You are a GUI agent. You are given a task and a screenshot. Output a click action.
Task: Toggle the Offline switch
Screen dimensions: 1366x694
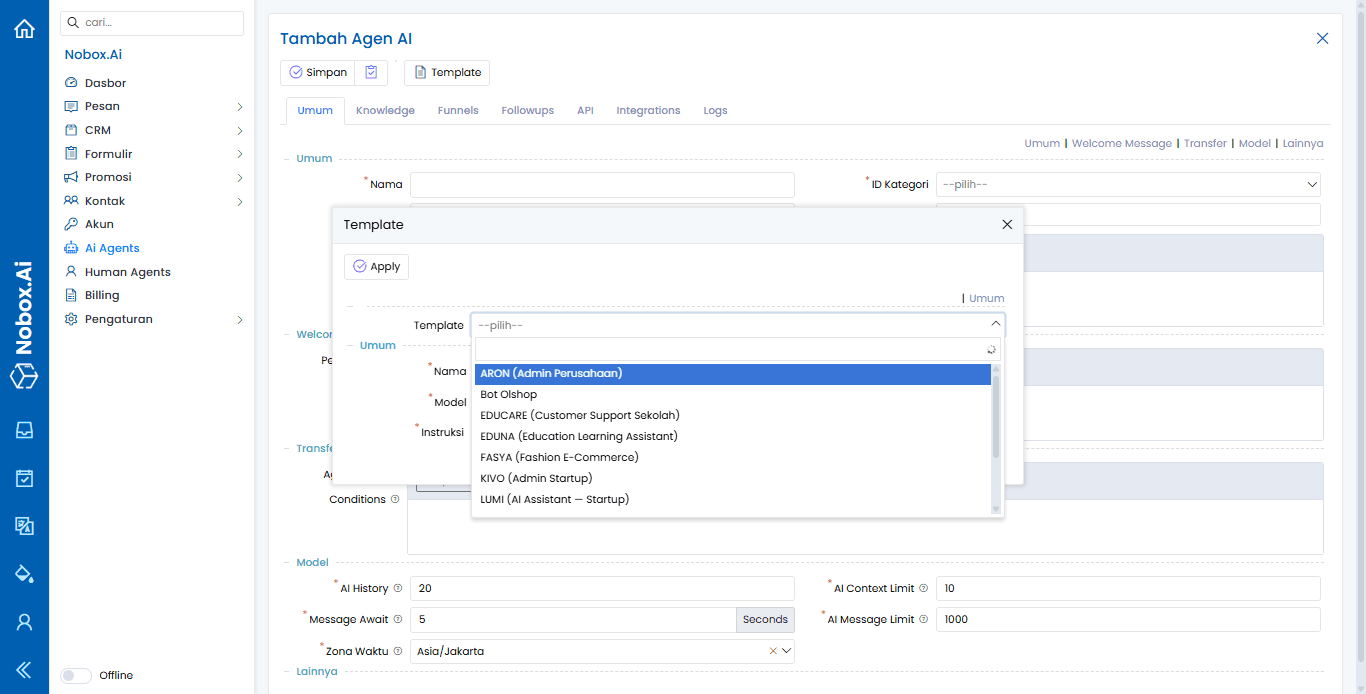[x=75, y=675]
